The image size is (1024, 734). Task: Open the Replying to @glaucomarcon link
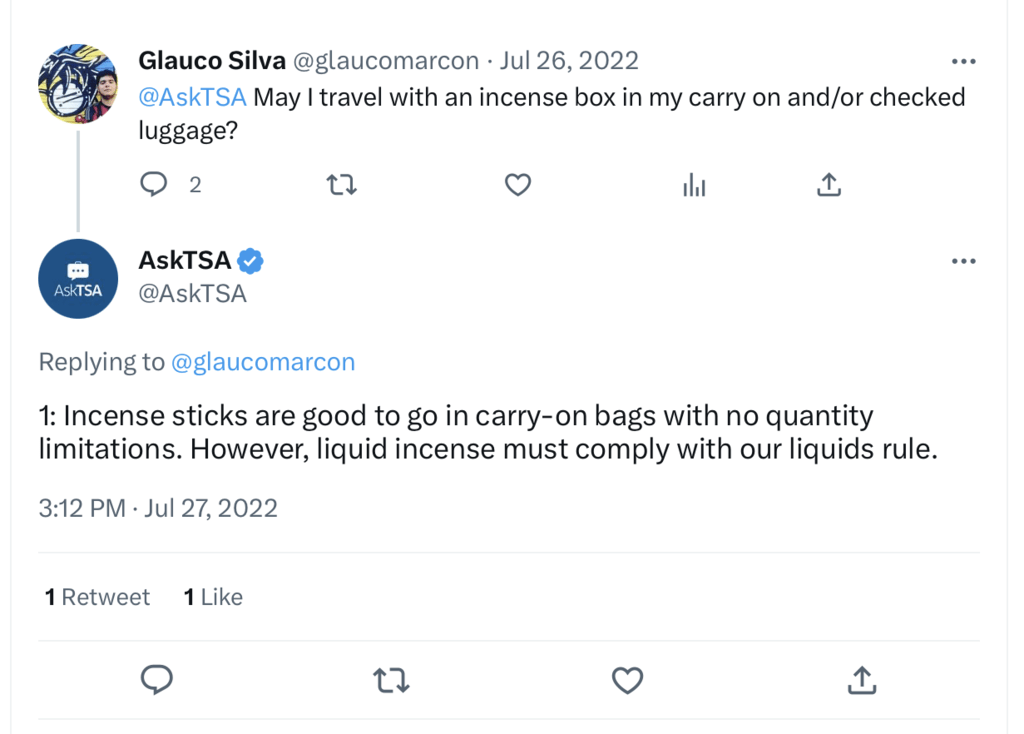click(264, 362)
